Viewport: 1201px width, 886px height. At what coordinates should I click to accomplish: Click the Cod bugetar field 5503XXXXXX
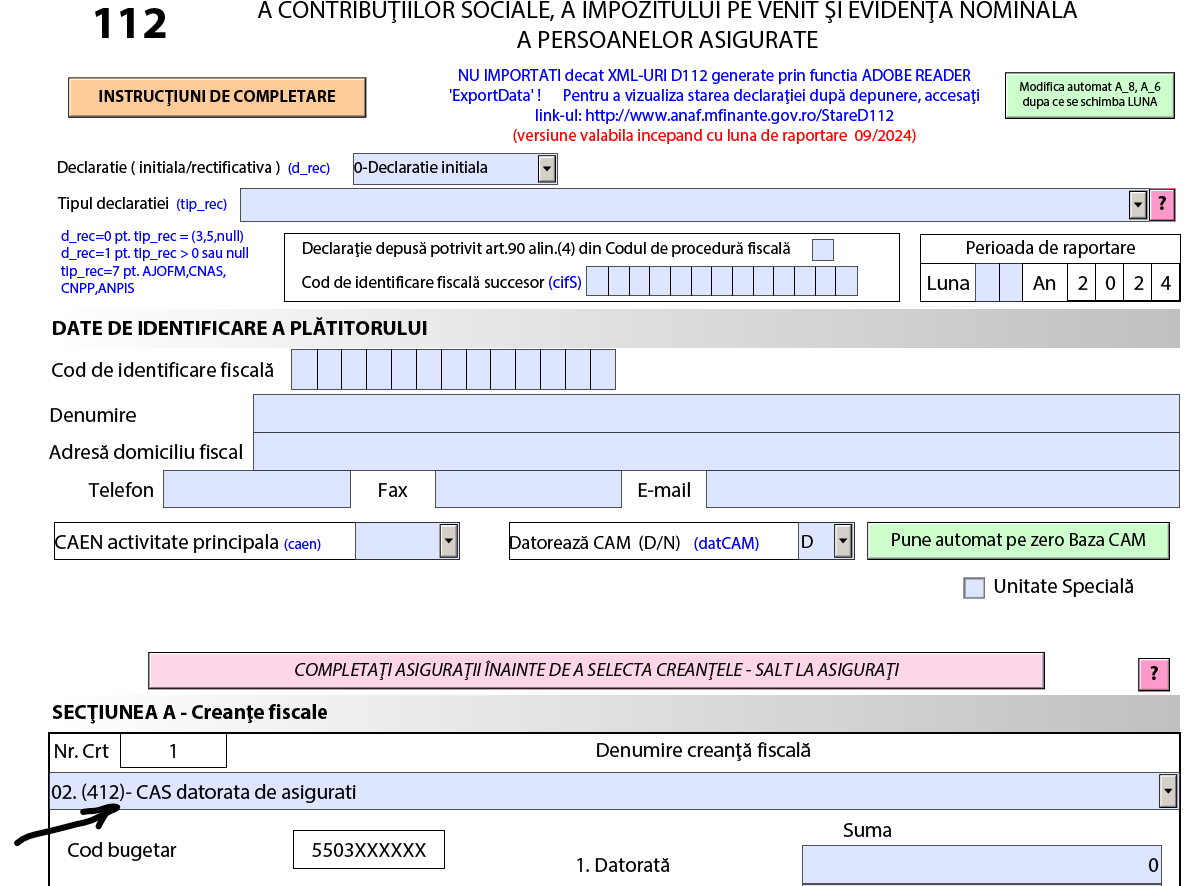(369, 850)
